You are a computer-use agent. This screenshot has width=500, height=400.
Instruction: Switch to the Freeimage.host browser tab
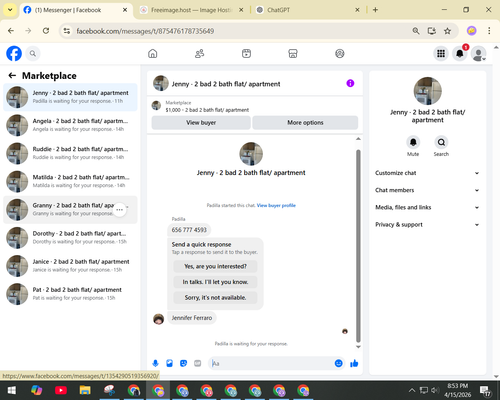[x=191, y=10]
